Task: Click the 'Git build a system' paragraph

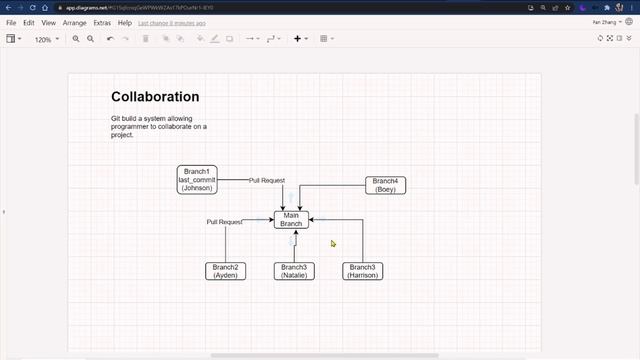Action: (x=159, y=127)
